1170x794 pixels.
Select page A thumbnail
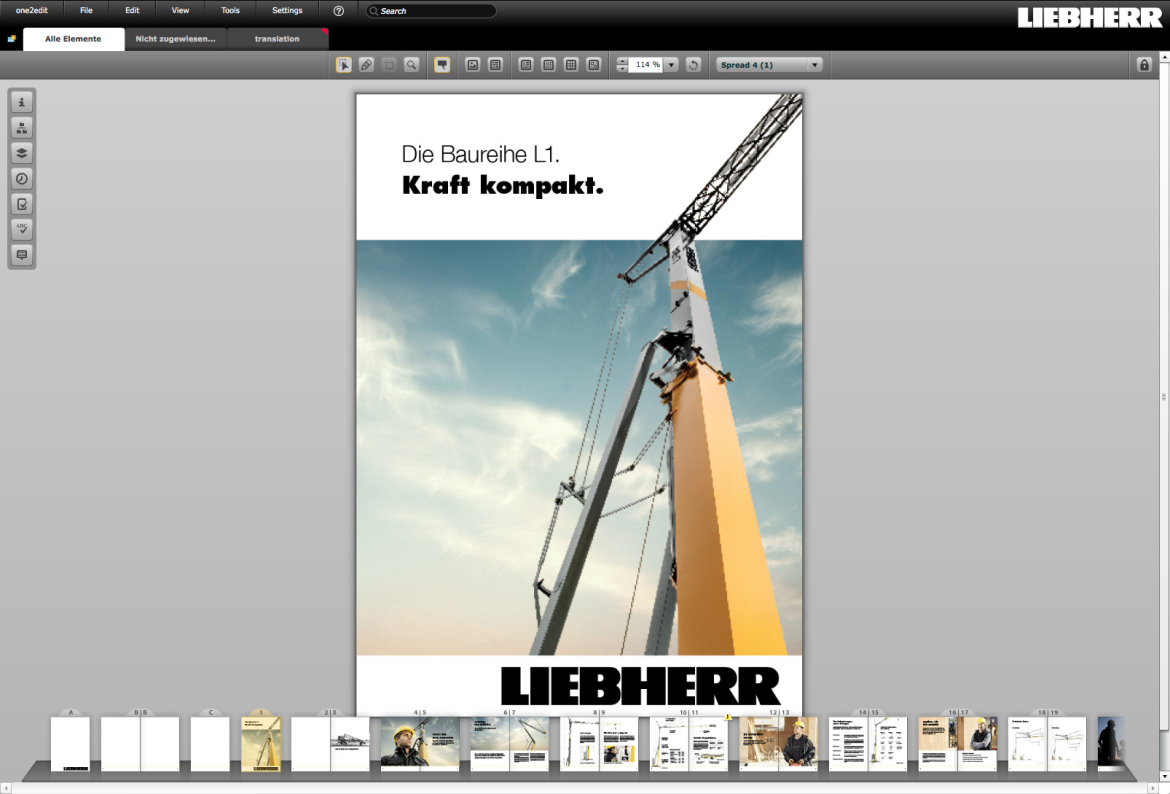pos(70,743)
